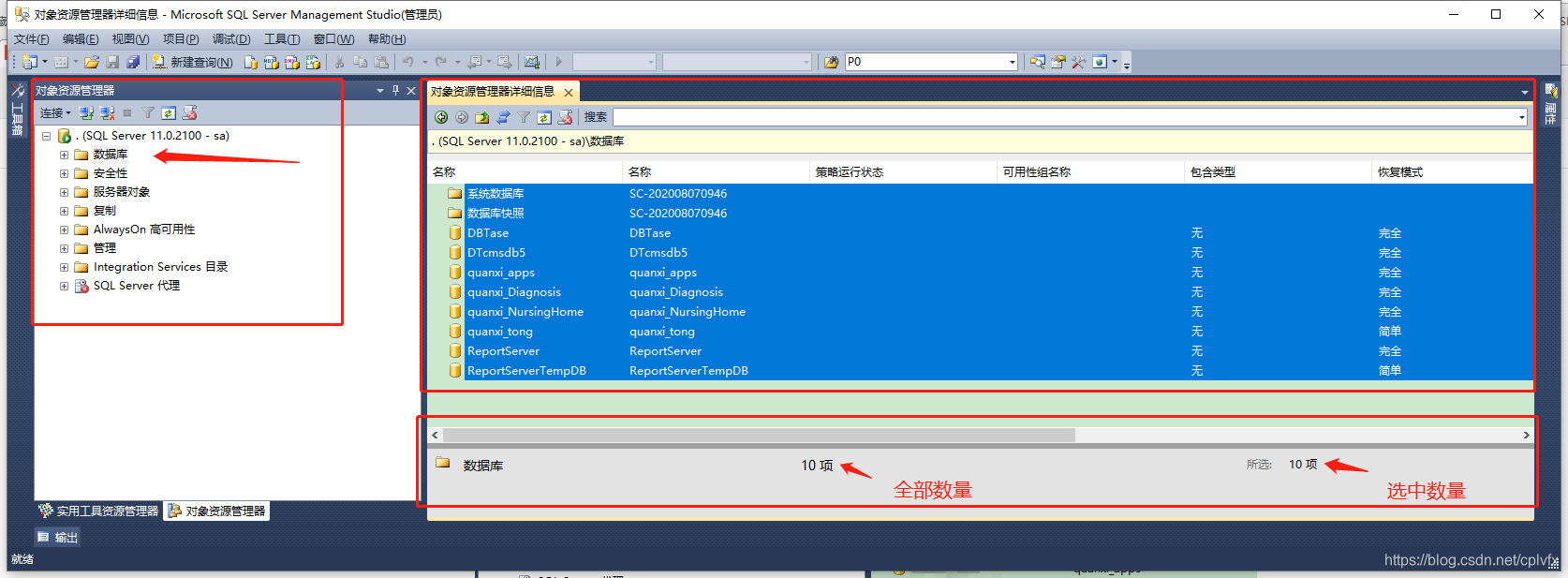Click the web browser window icon
Screen dimensions: 1568x578
pos(1100,62)
